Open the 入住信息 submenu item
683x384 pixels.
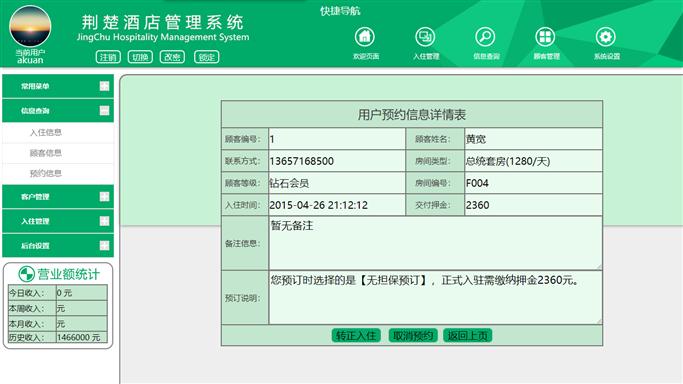46,132
